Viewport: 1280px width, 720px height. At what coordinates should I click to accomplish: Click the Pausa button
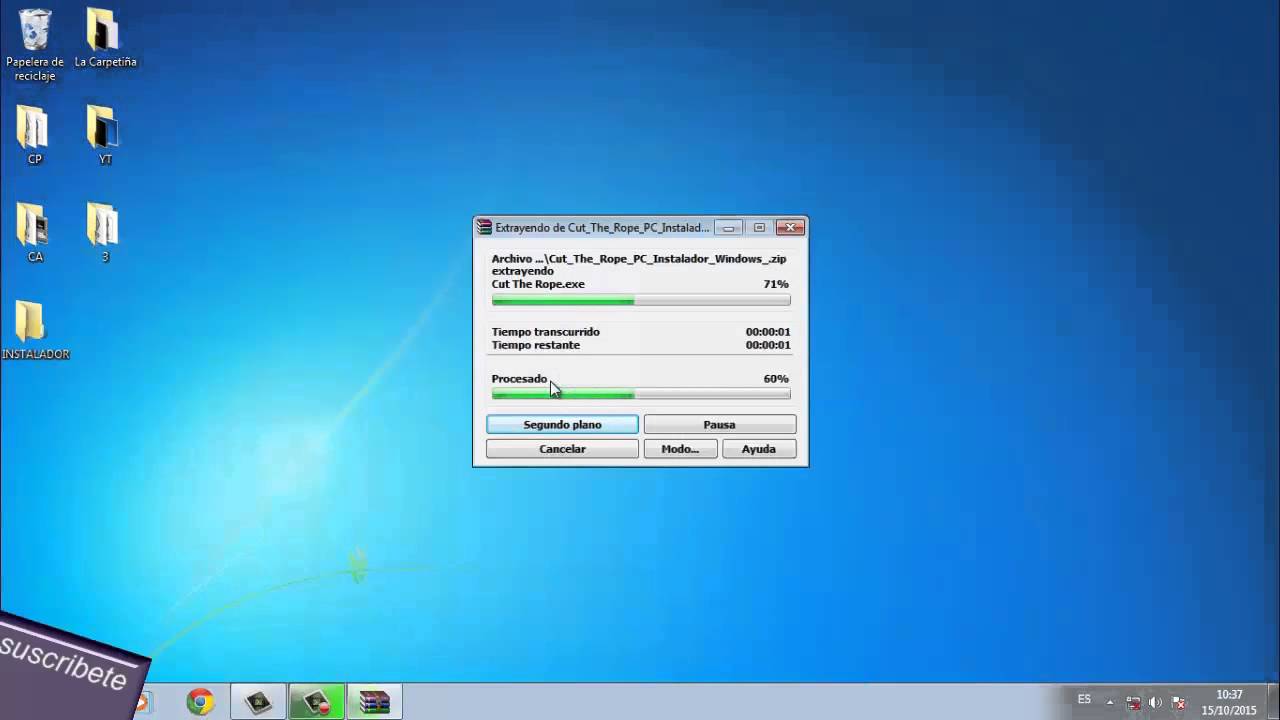[720, 425]
